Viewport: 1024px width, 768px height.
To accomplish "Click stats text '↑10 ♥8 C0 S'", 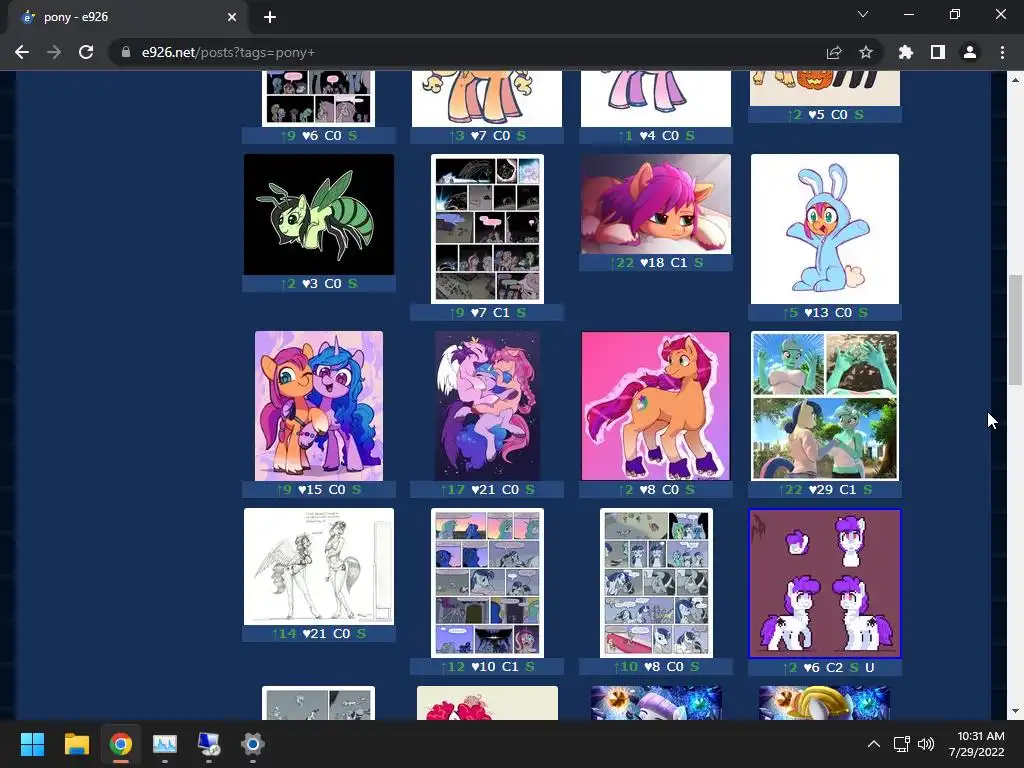I will click(656, 667).
